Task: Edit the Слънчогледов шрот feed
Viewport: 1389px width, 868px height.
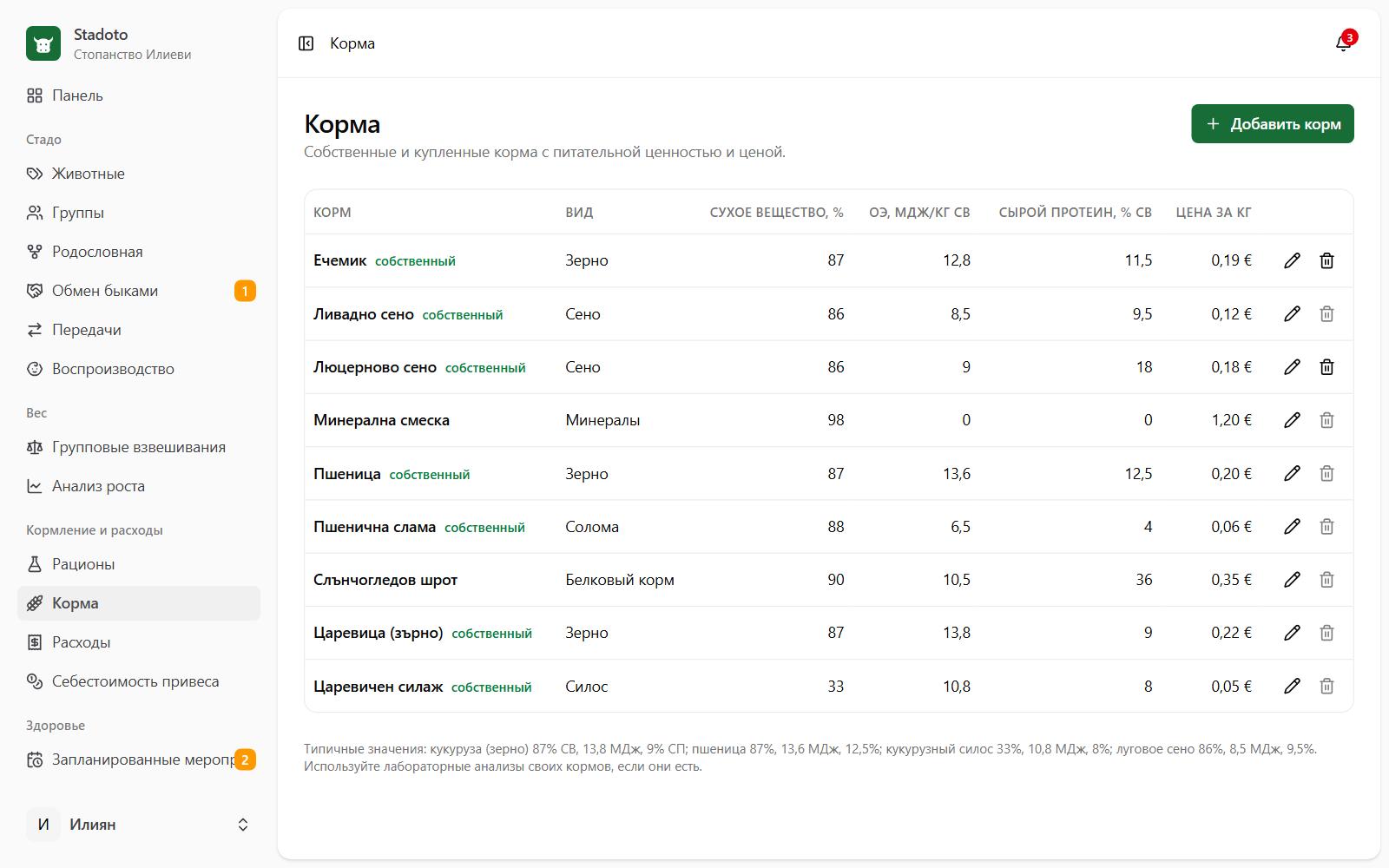Action: [x=1292, y=580]
